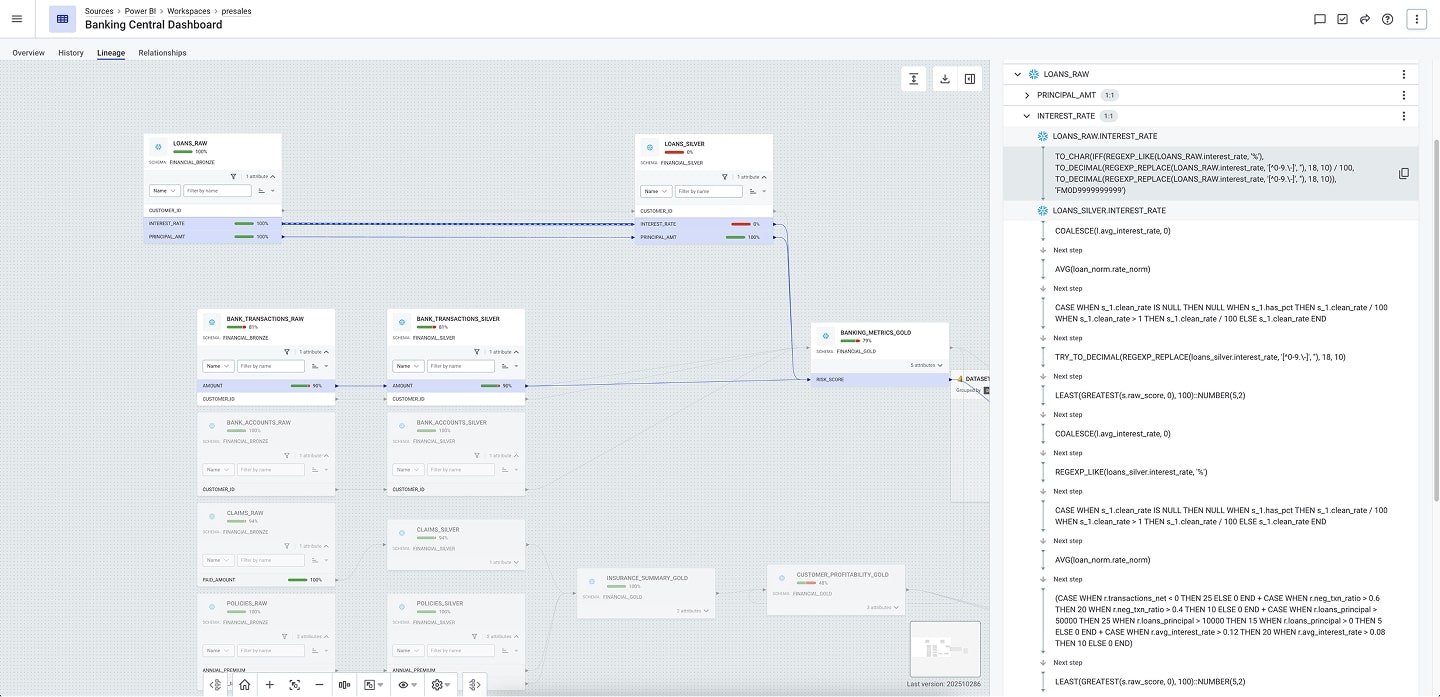Click the share arrow icon in header

1364,19
